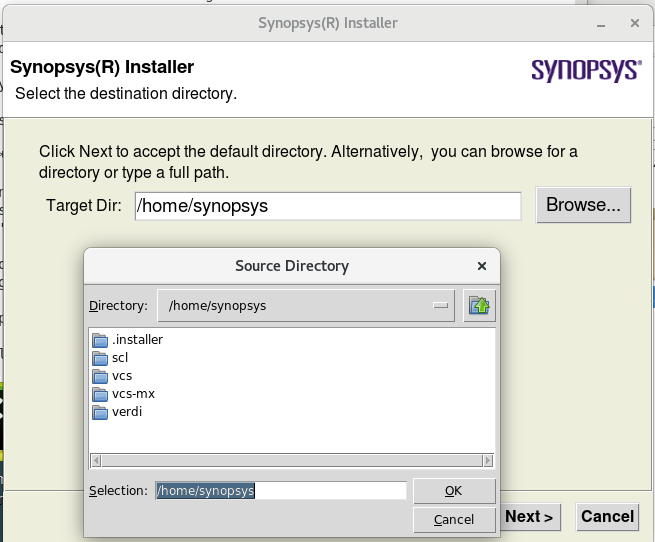This screenshot has height=542, width=655.
Task: Click horizontal scrollbar left arrow
Action: 96,461
